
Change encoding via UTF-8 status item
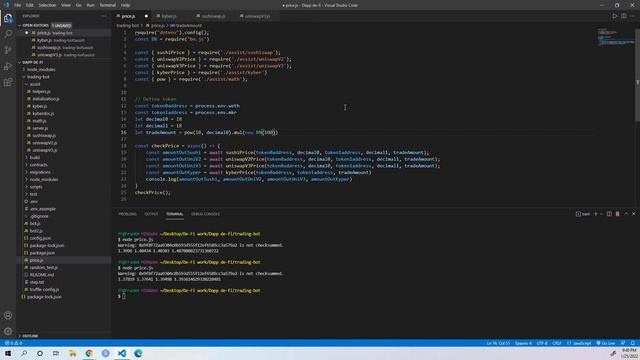point(542,343)
